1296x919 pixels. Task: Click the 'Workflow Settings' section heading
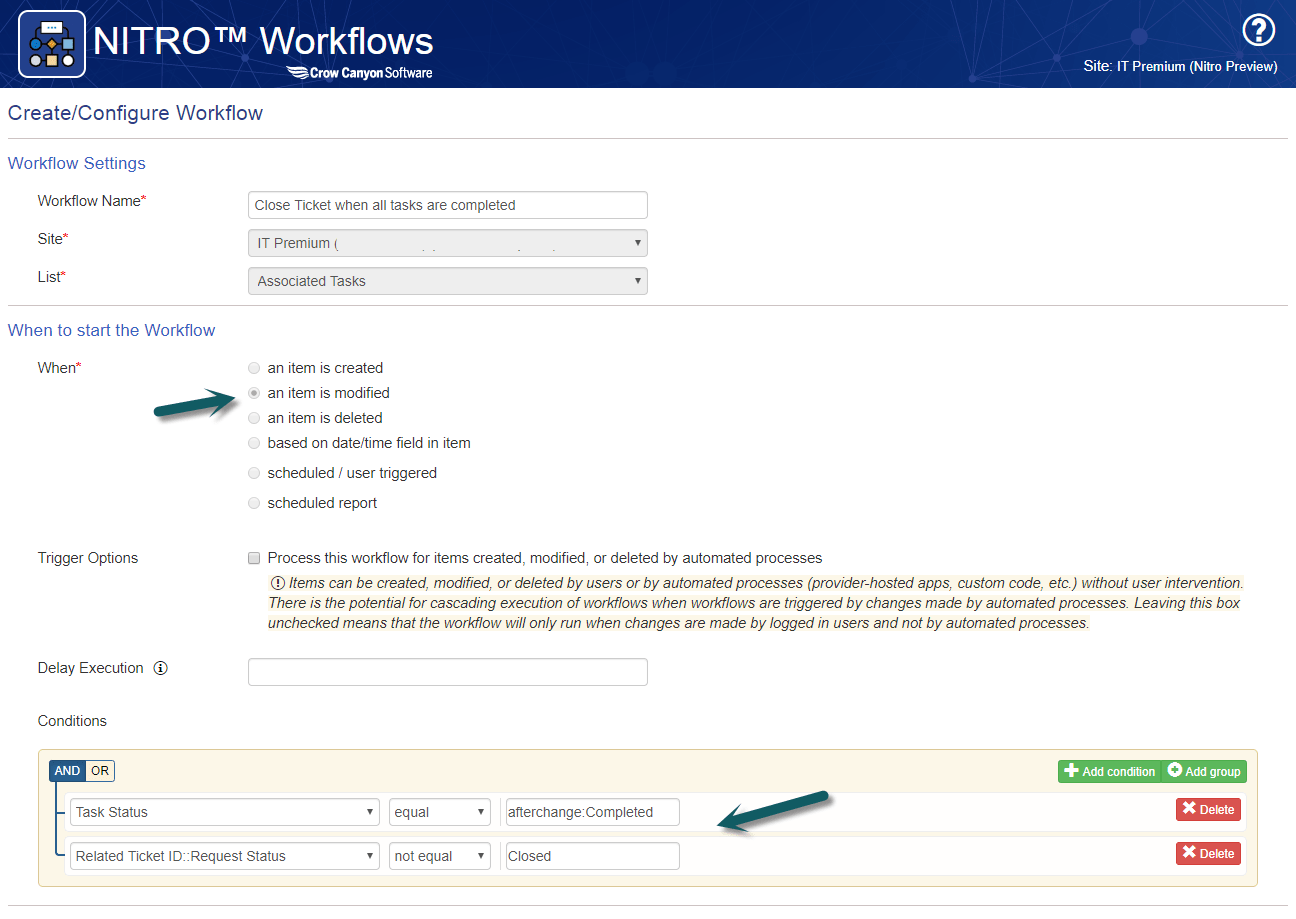coord(77,163)
